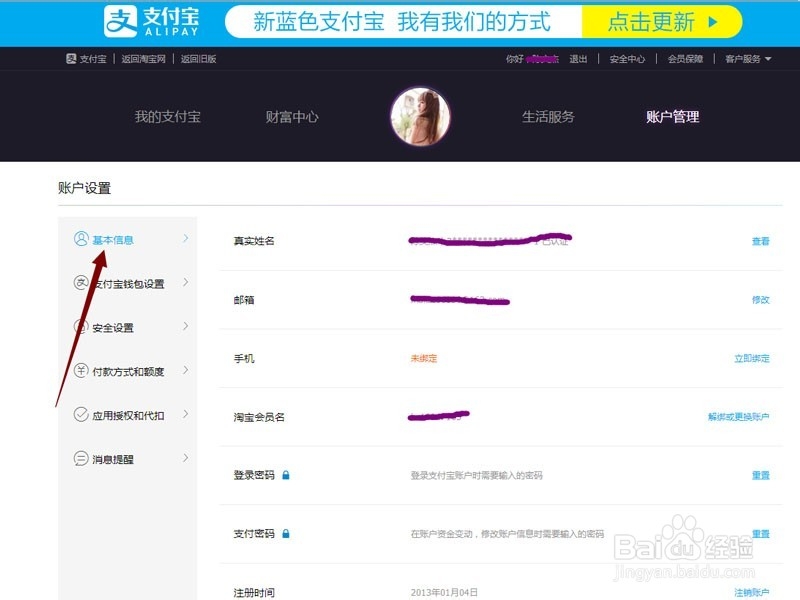Image resolution: width=800 pixels, height=600 pixels.
Task: Click the lock icon next to 支付密码
Action: point(286,534)
